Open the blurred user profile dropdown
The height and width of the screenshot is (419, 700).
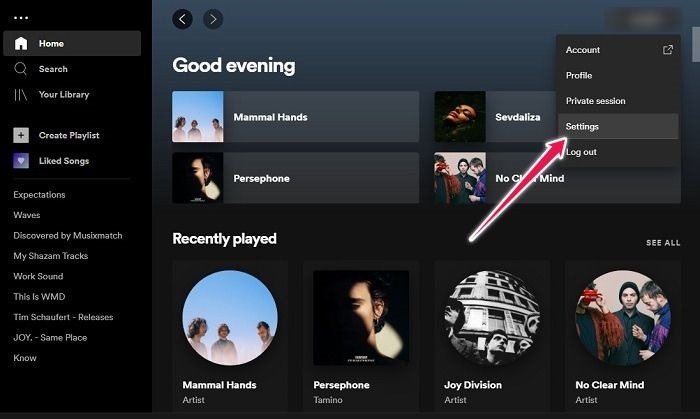coord(643,19)
